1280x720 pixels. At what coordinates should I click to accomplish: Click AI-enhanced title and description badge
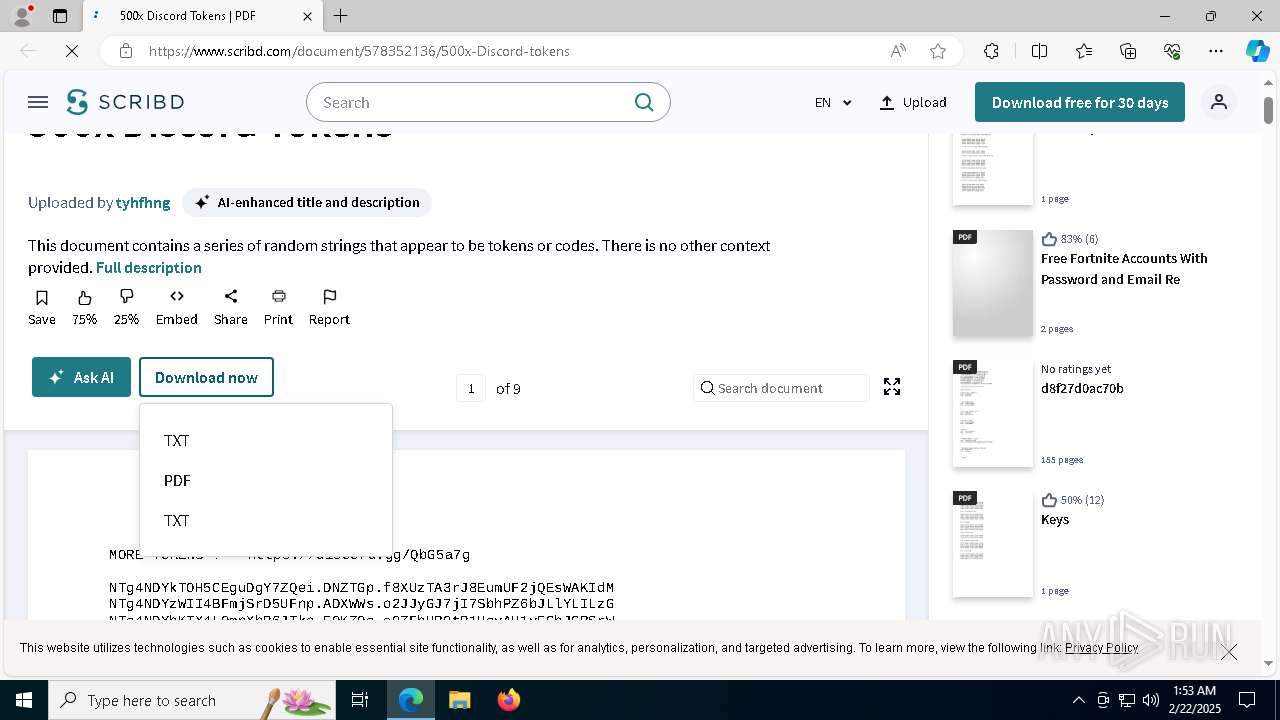306,202
